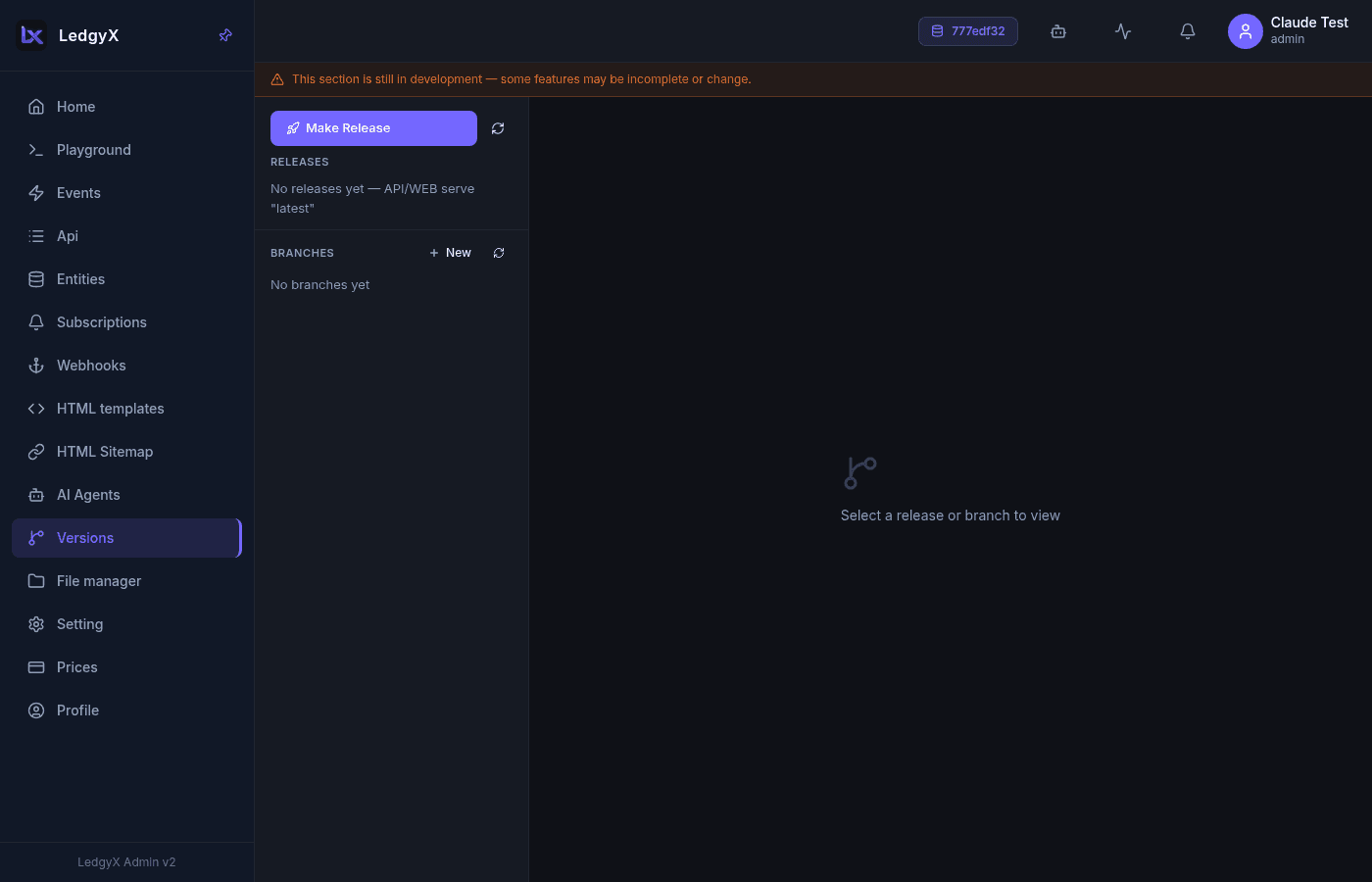Screen dimensions: 1372x882
Task: Open HTML Sitemap page link
Action: tap(126, 452)
